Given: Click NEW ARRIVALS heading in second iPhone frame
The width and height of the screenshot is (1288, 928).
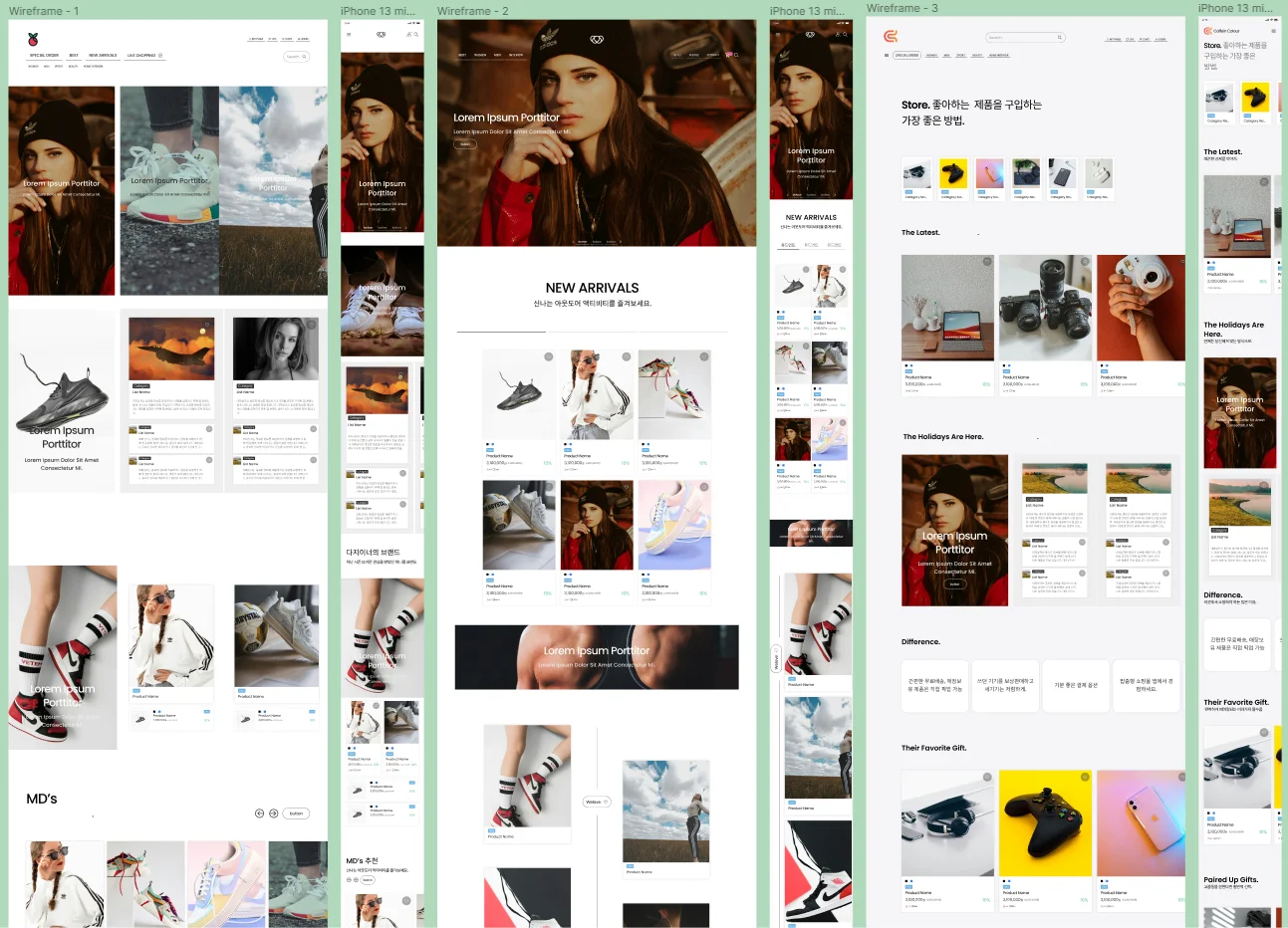Looking at the screenshot, I should pyautogui.click(x=811, y=217).
